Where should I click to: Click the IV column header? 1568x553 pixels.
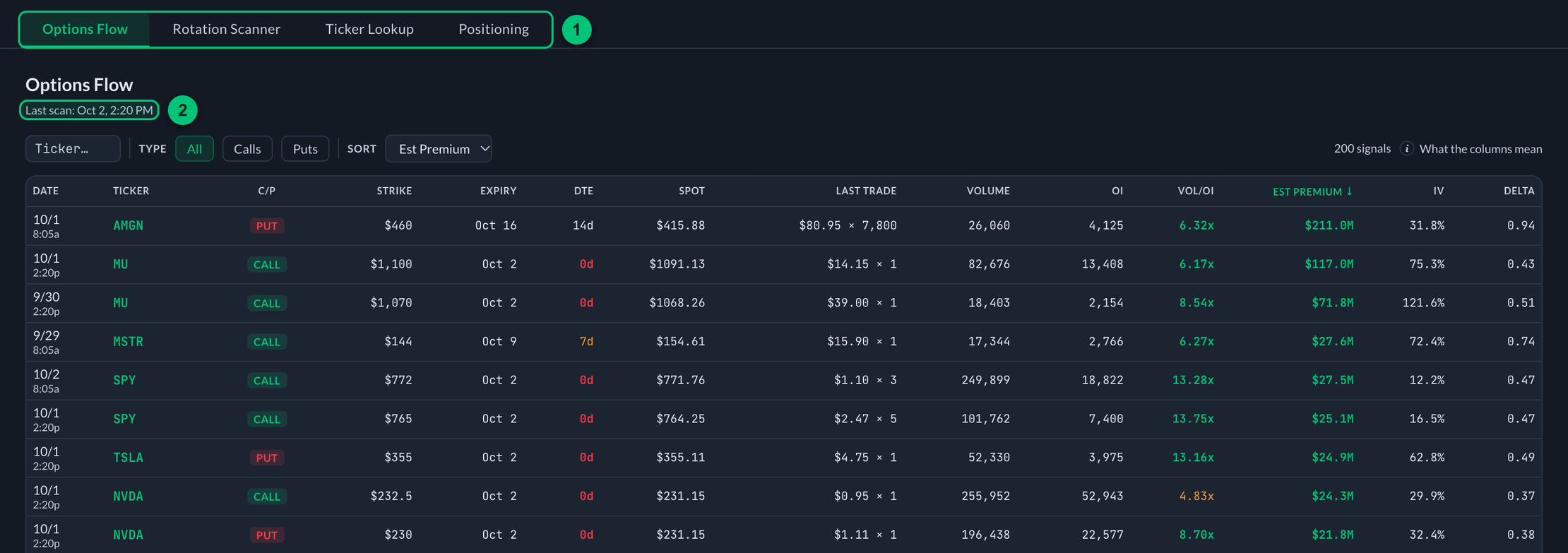click(x=1439, y=191)
